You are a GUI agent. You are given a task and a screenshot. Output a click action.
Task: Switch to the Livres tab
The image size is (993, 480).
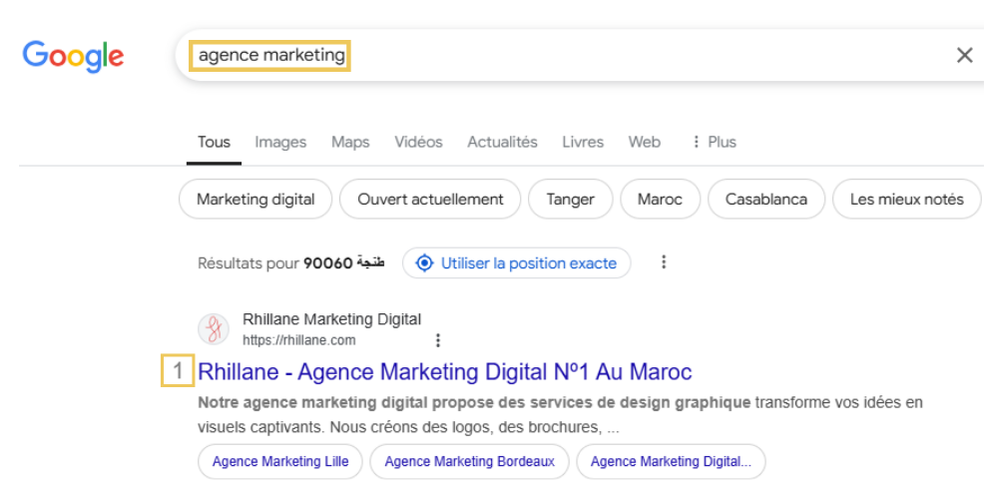[583, 142]
